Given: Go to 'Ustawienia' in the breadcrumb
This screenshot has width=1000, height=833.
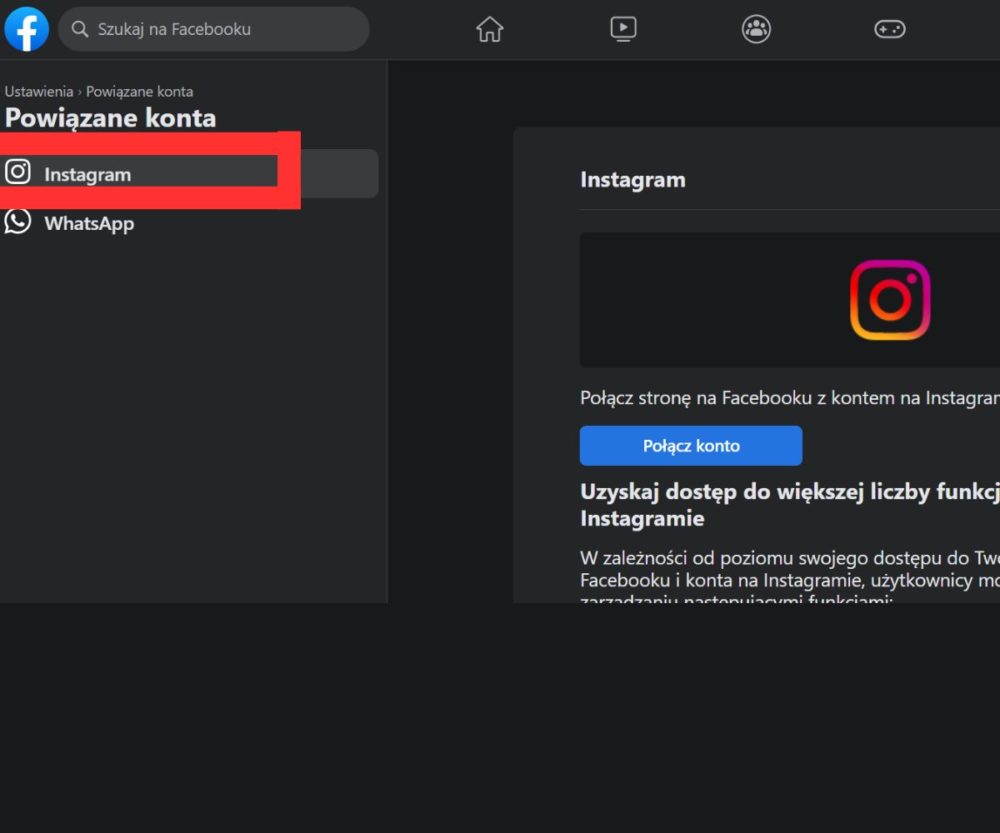Looking at the screenshot, I should [39, 91].
